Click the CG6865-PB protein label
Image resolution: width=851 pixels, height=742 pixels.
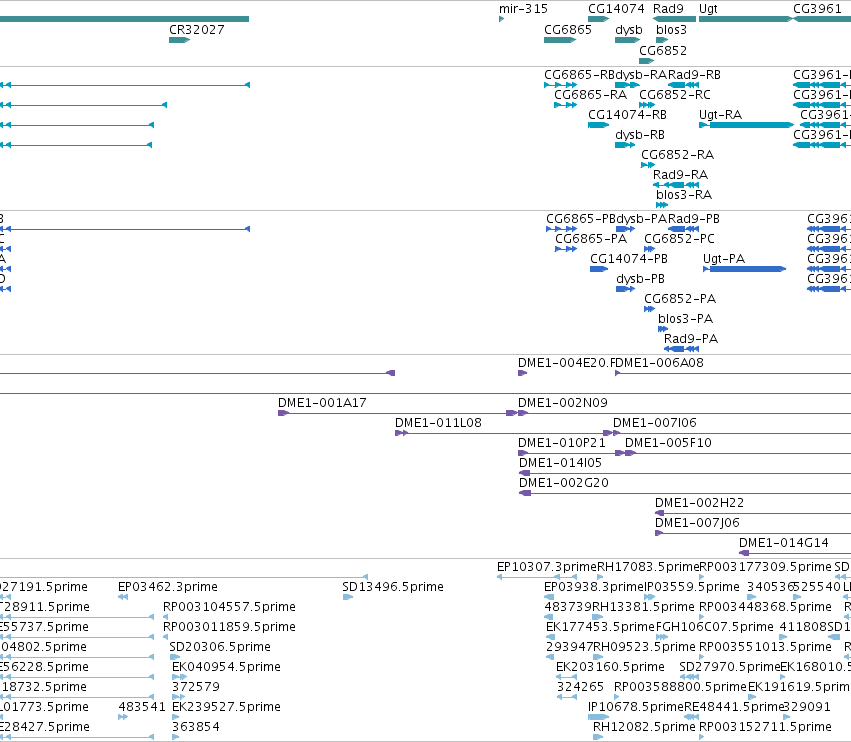coord(581,219)
